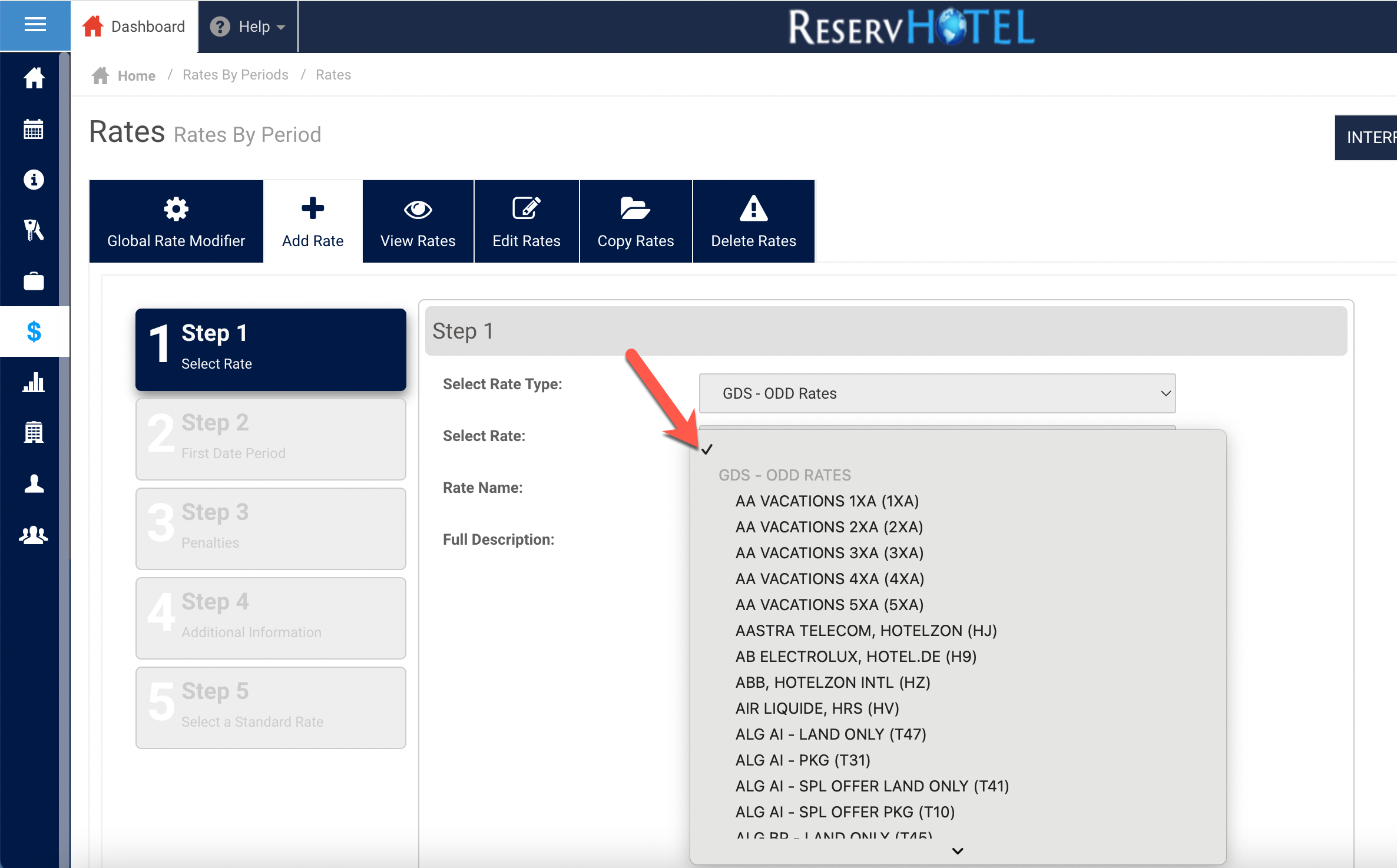Click the Rates By Periods breadcrumb link

point(235,75)
